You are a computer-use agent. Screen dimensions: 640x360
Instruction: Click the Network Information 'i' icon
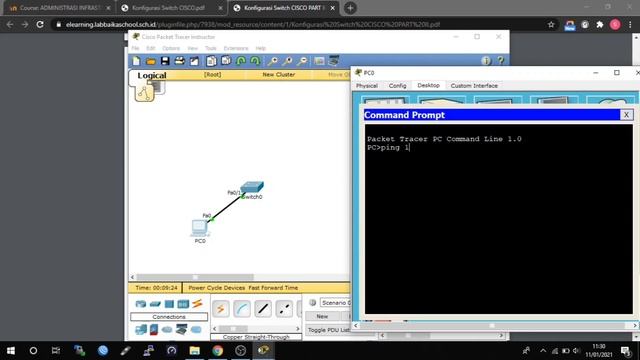coord(486,61)
